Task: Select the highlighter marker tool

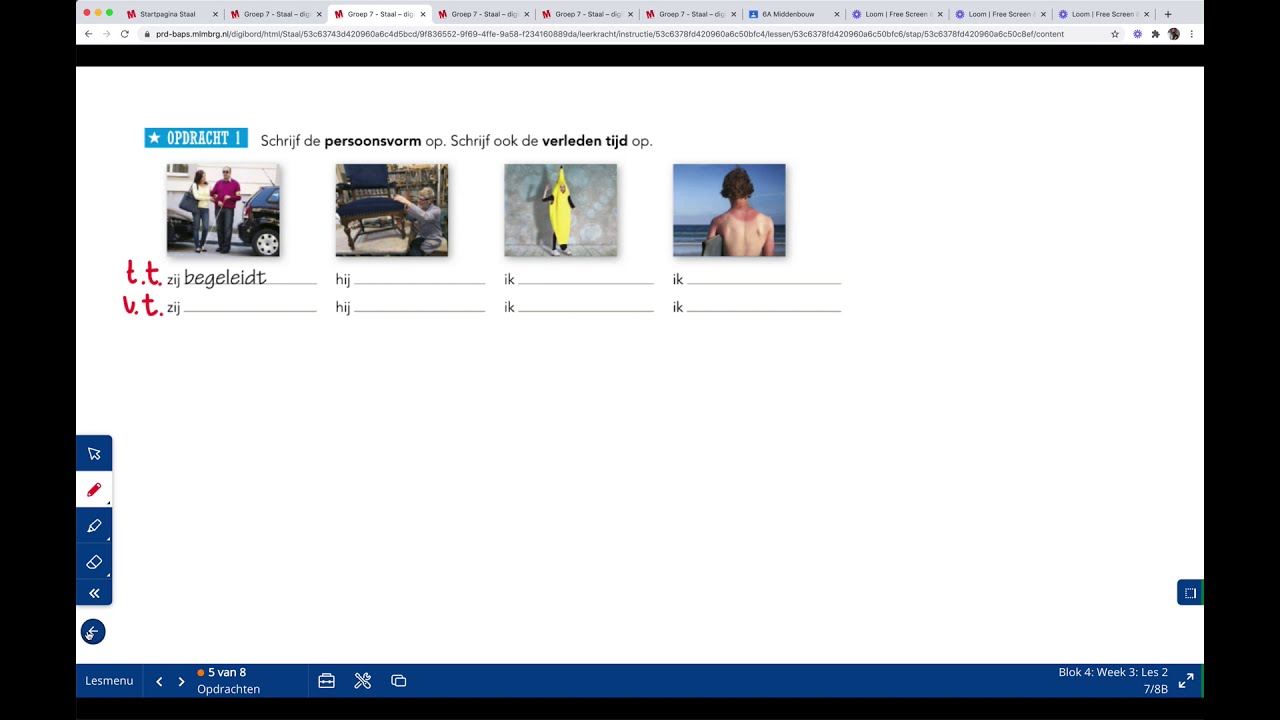Action: [x=94, y=526]
